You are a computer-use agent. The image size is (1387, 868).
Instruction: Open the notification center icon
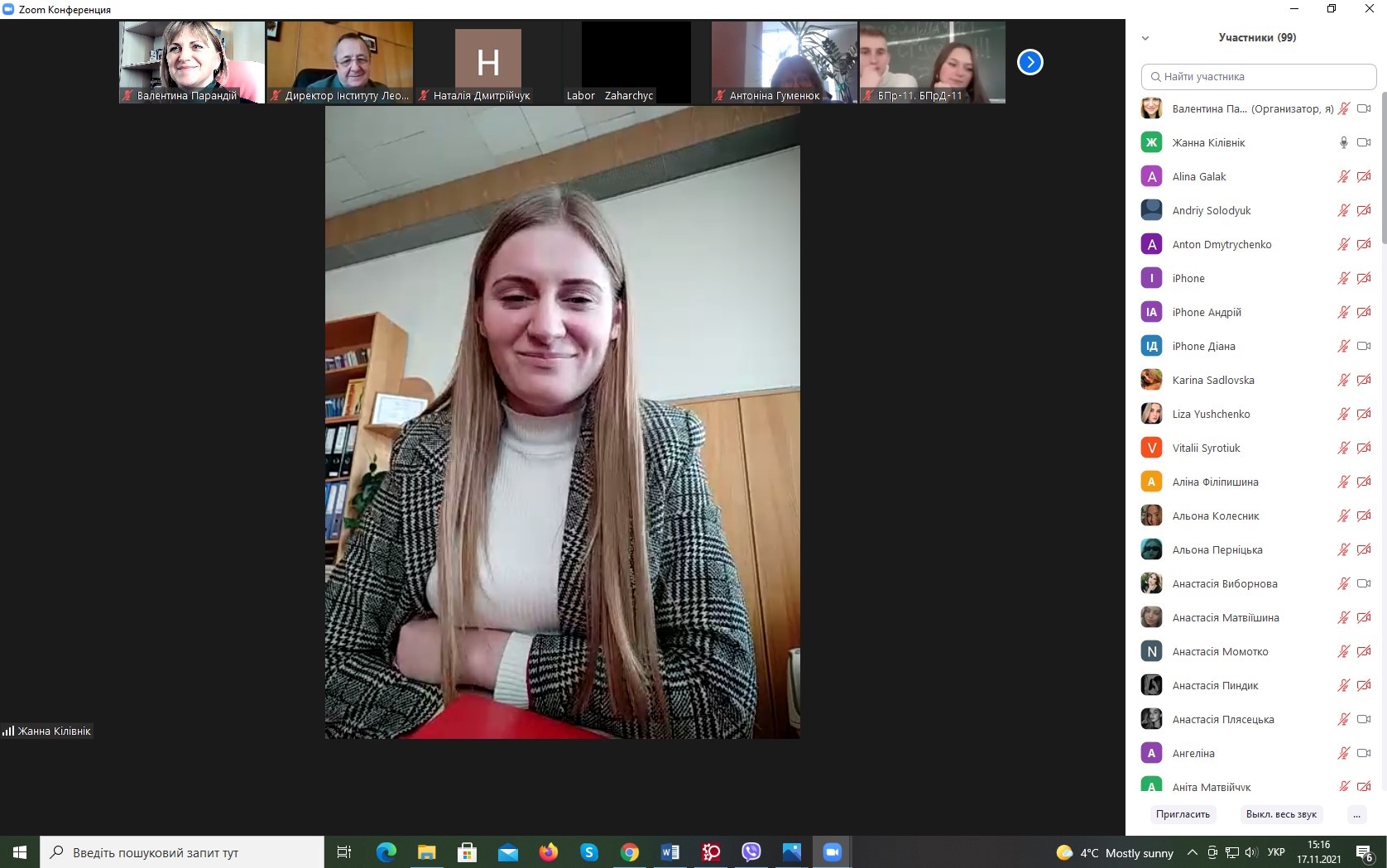tap(1365, 852)
